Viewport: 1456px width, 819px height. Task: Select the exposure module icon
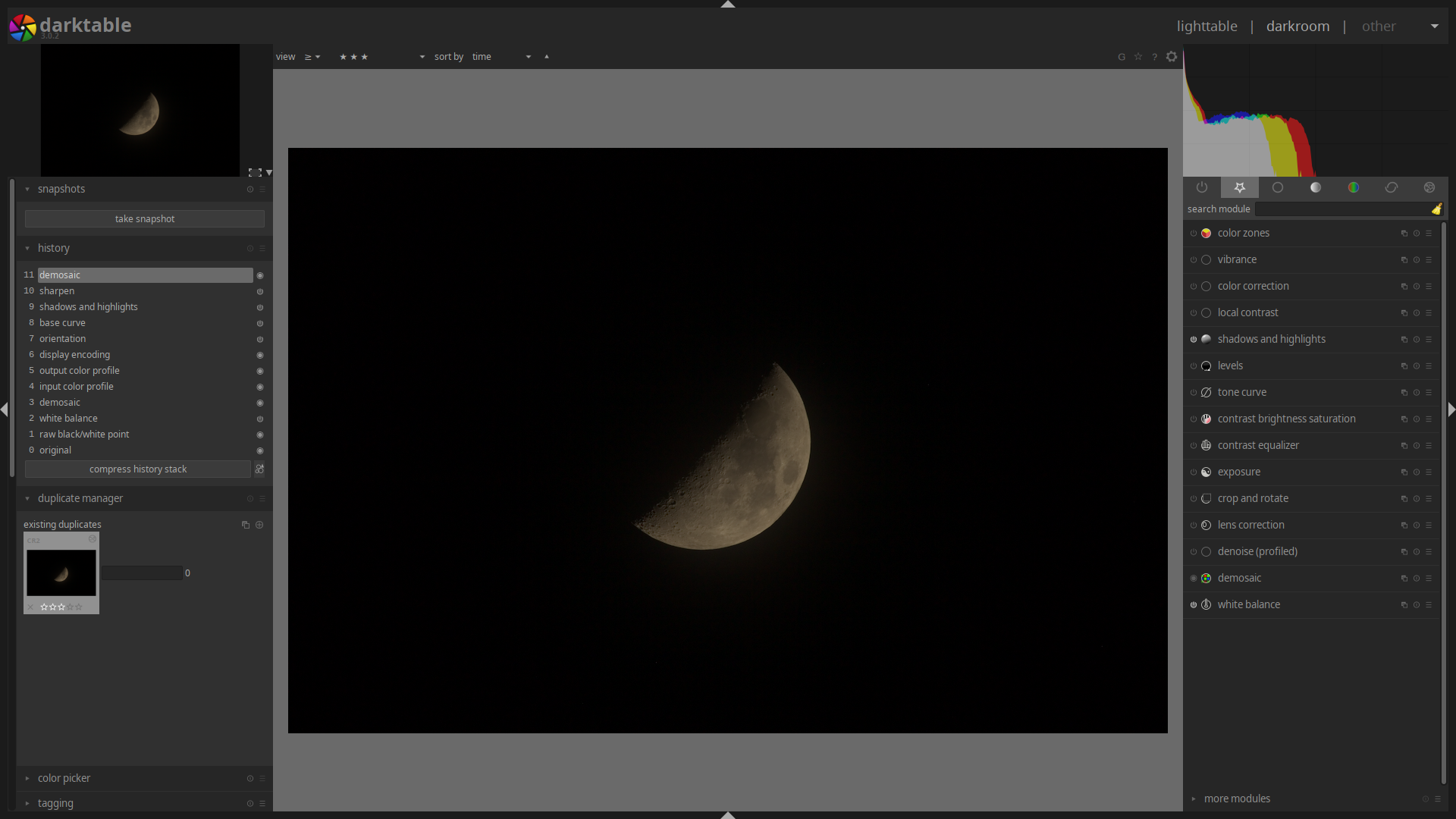click(1206, 471)
